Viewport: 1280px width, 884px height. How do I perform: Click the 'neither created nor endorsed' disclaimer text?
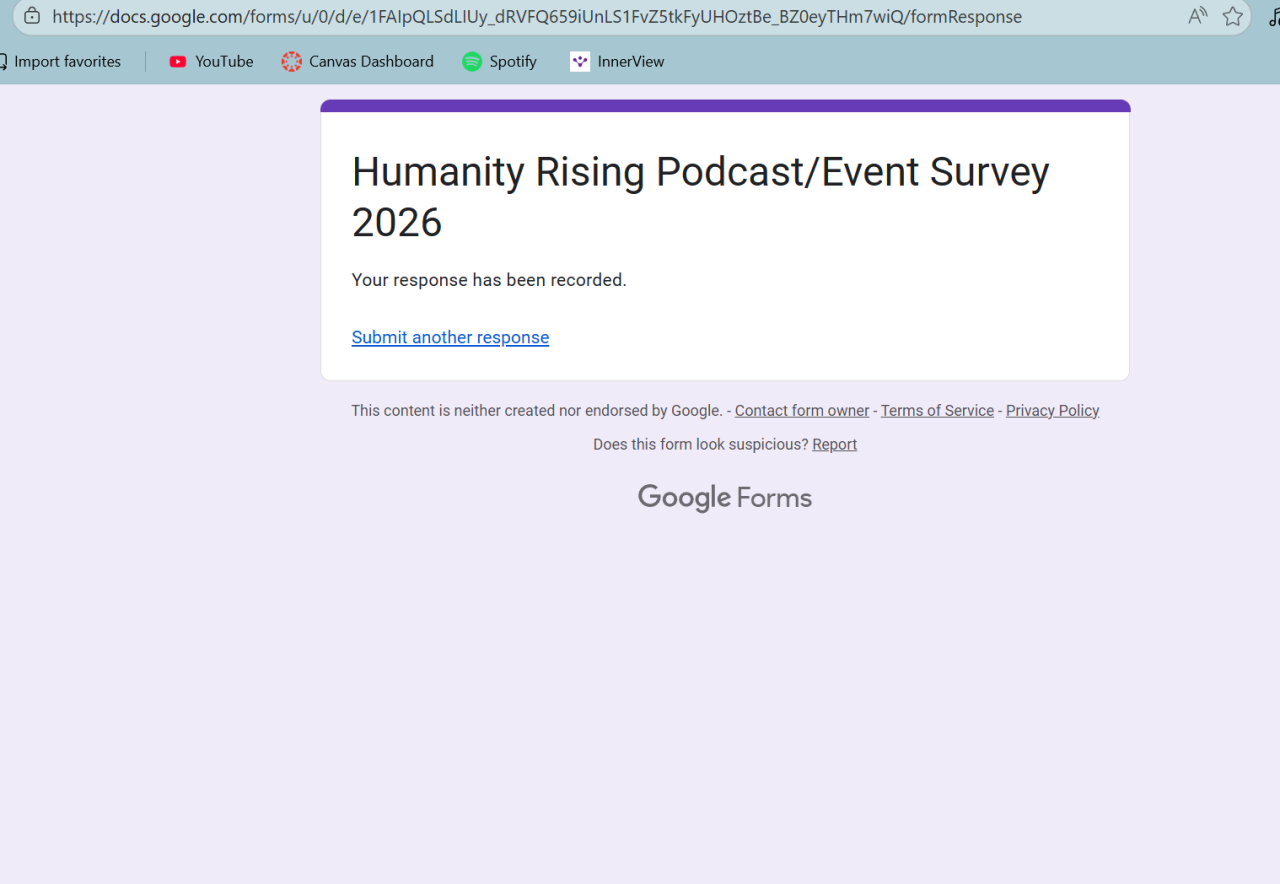coord(536,411)
